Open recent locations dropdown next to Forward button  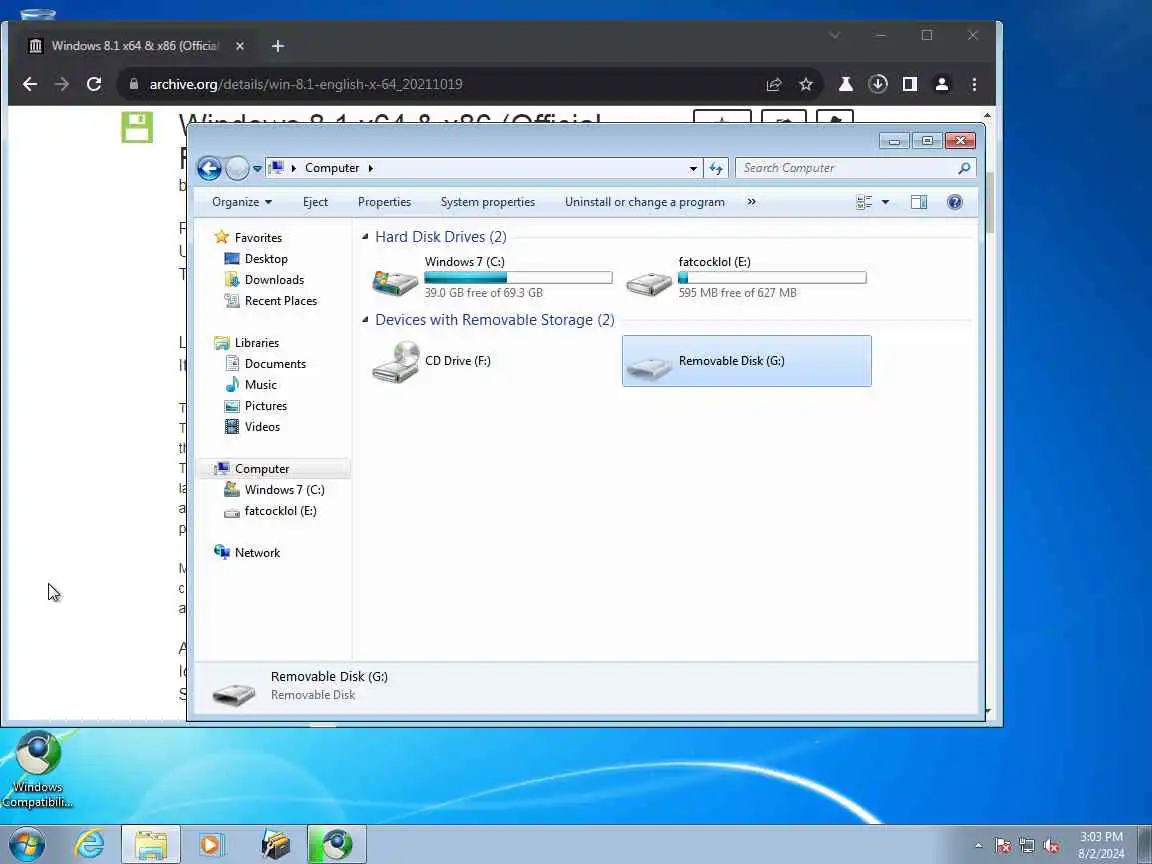pyautogui.click(x=257, y=168)
